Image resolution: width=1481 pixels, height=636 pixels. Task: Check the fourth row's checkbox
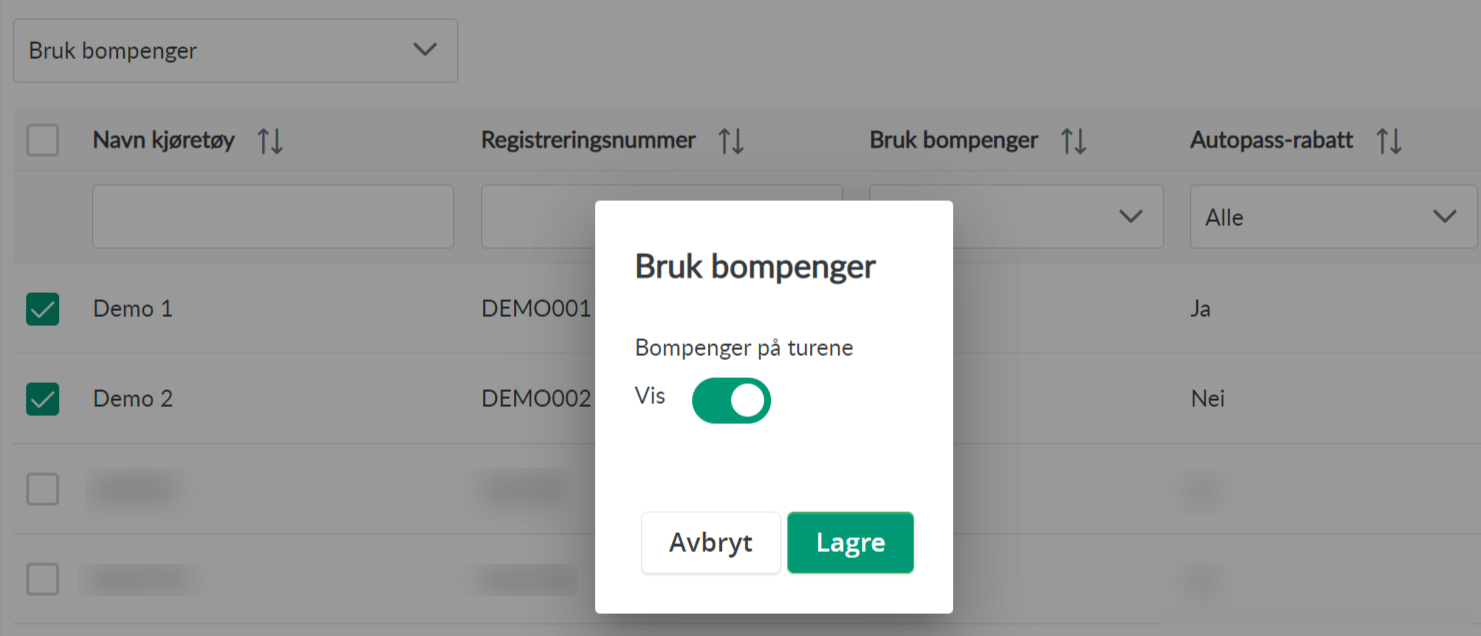[42, 578]
